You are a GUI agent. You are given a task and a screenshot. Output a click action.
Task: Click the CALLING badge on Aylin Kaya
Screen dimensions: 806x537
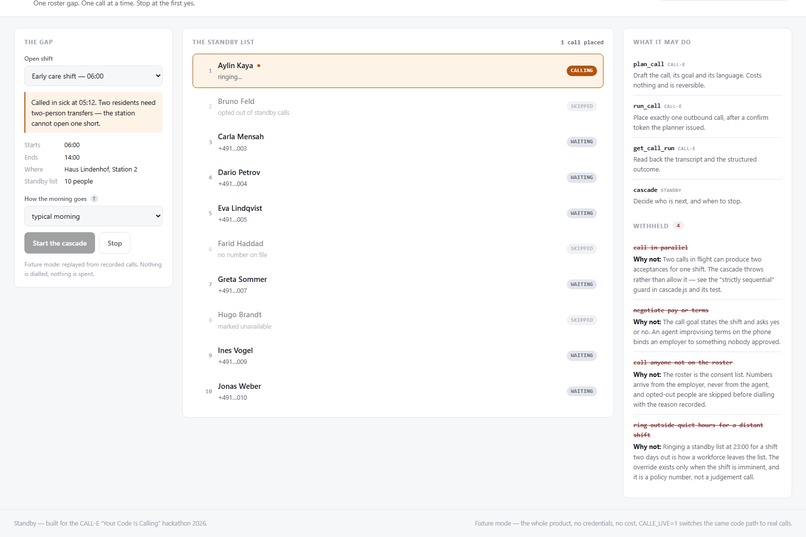(582, 70)
